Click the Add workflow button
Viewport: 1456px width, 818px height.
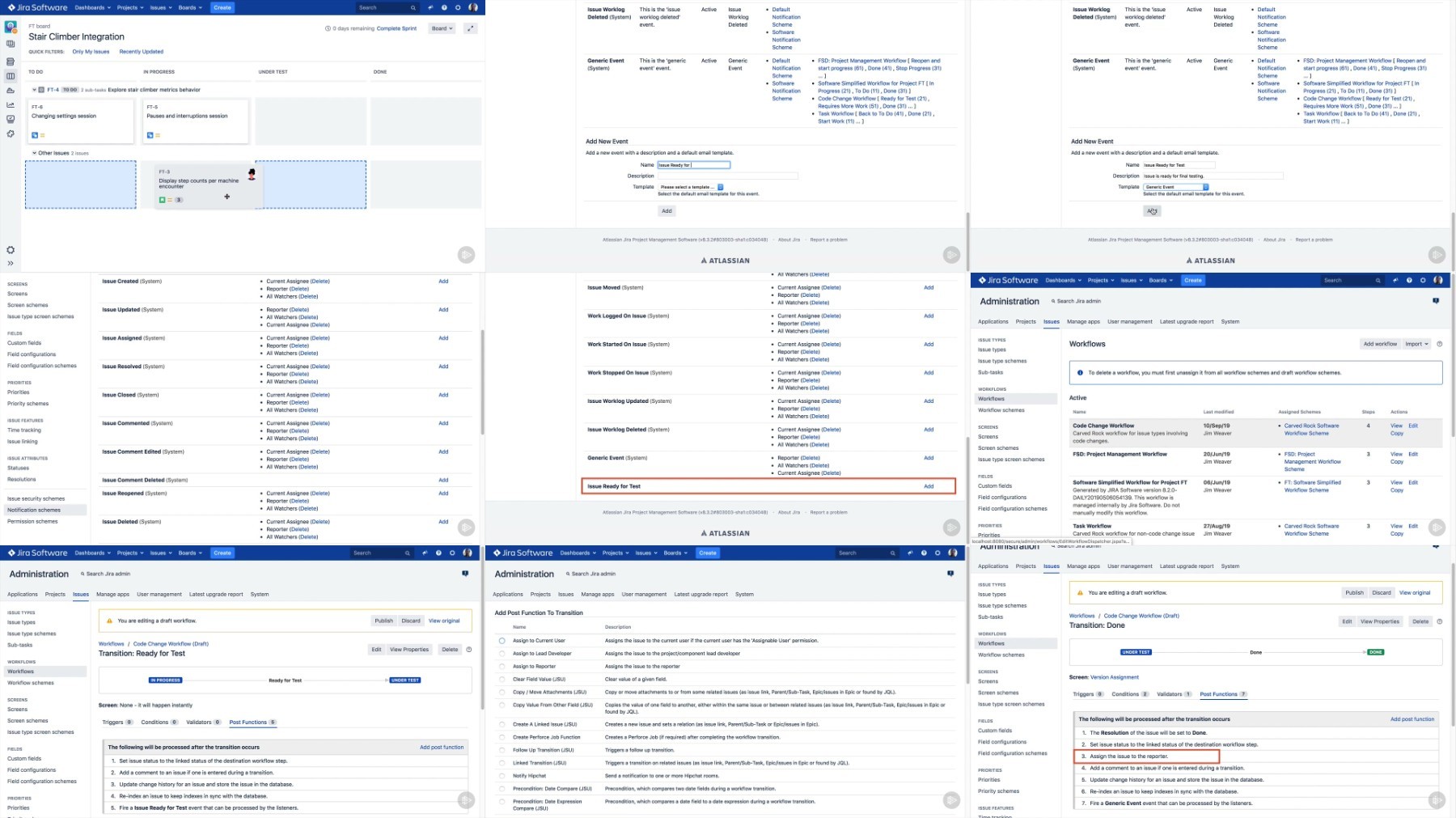click(1380, 344)
